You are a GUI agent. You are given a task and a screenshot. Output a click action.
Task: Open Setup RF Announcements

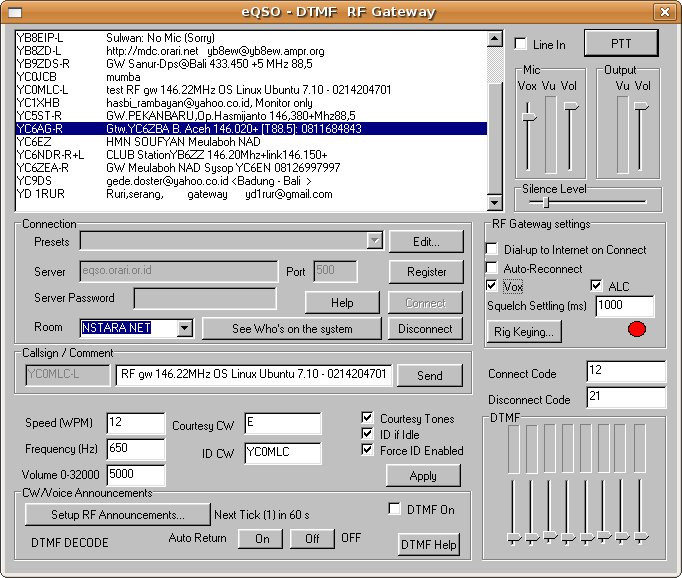pyautogui.click(x=117, y=515)
